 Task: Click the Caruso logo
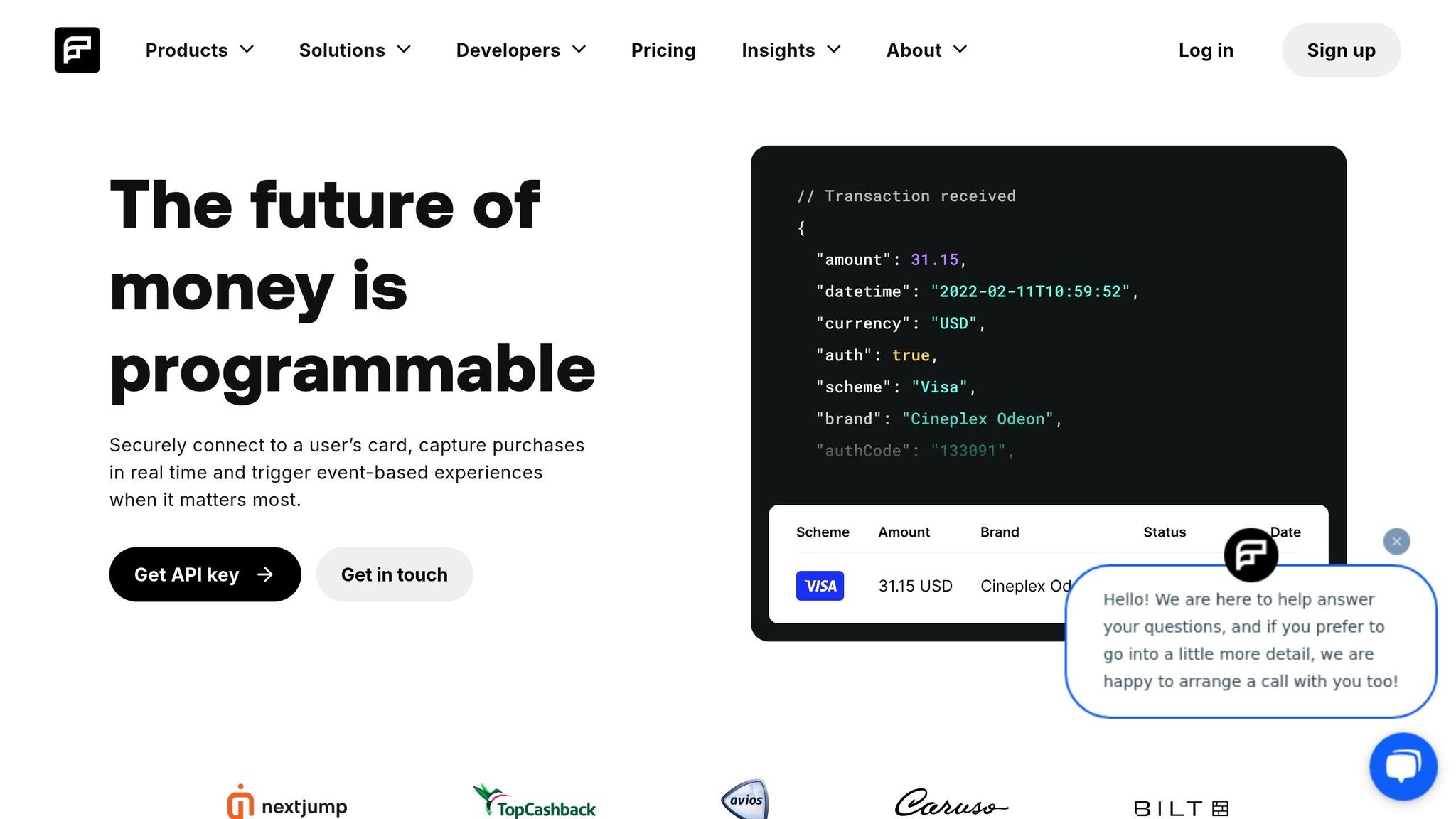click(x=951, y=803)
